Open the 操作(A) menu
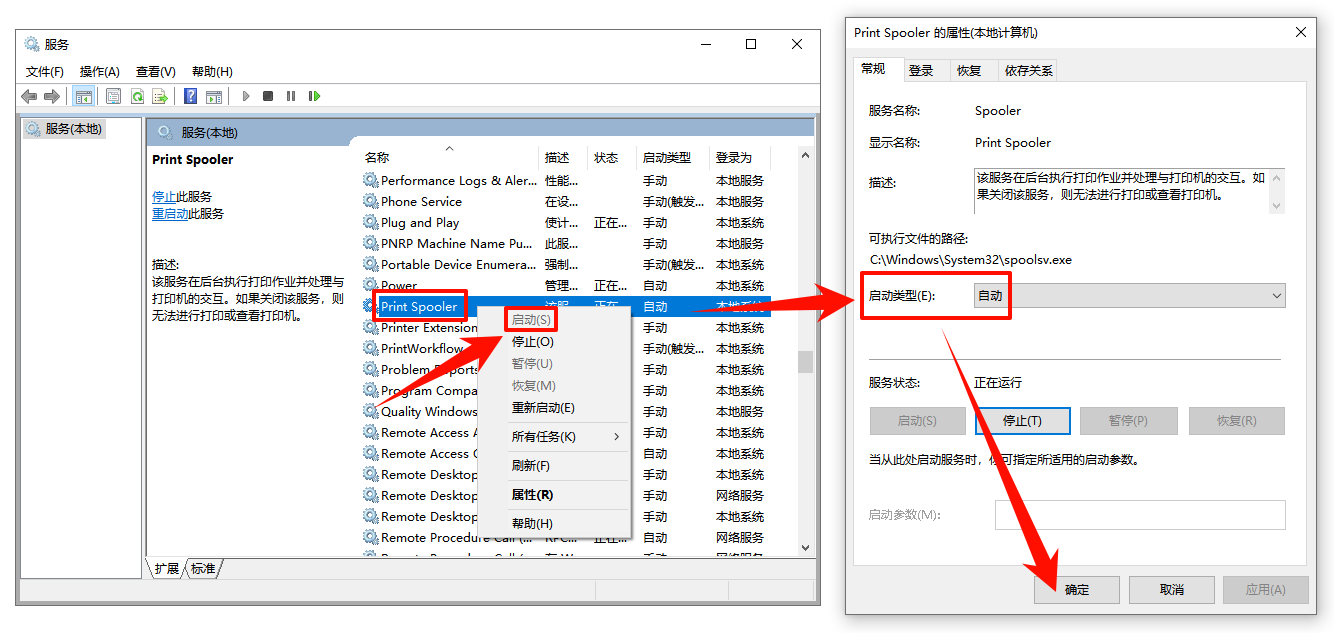The height and width of the screenshot is (633, 1334). [100, 71]
